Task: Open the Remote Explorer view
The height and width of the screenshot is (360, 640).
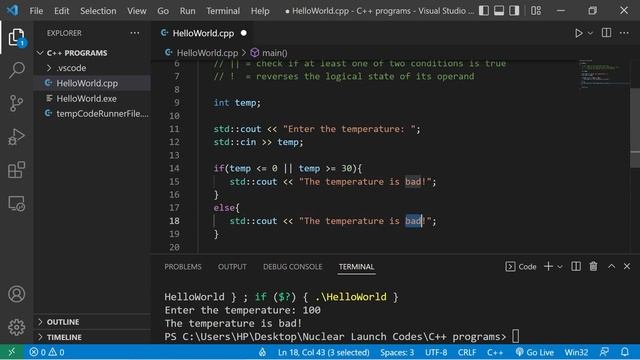Action: (16, 203)
